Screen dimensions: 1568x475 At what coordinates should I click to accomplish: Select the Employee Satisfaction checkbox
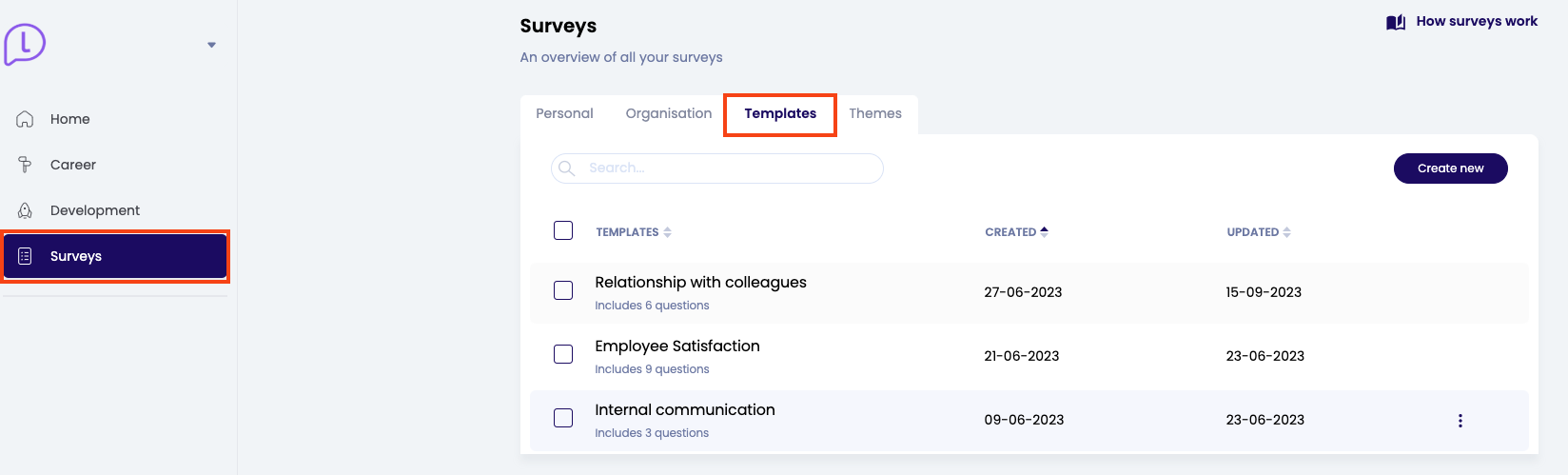pyautogui.click(x=563, y=354)
